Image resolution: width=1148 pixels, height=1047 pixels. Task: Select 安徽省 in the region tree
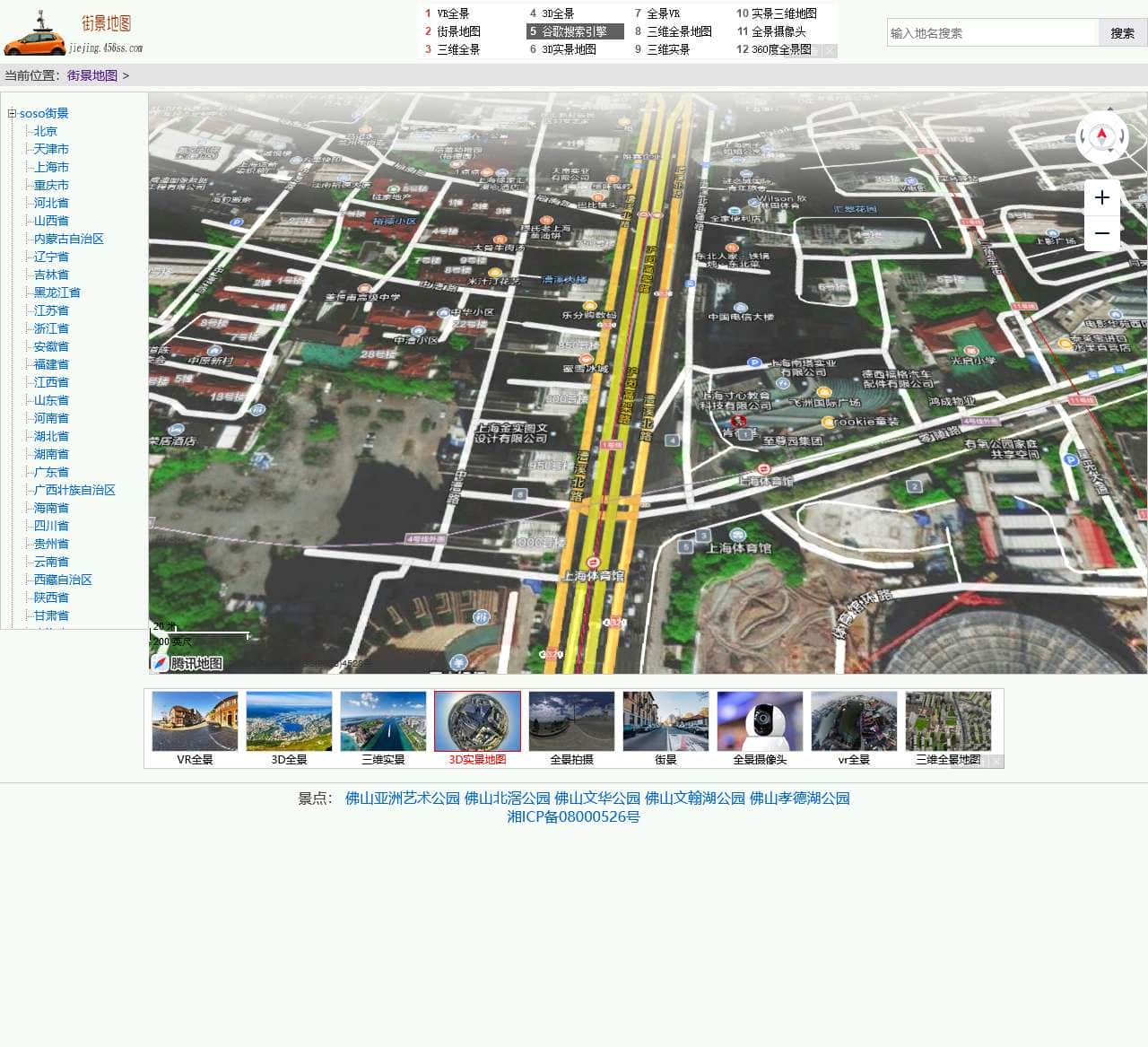[51, 346]
